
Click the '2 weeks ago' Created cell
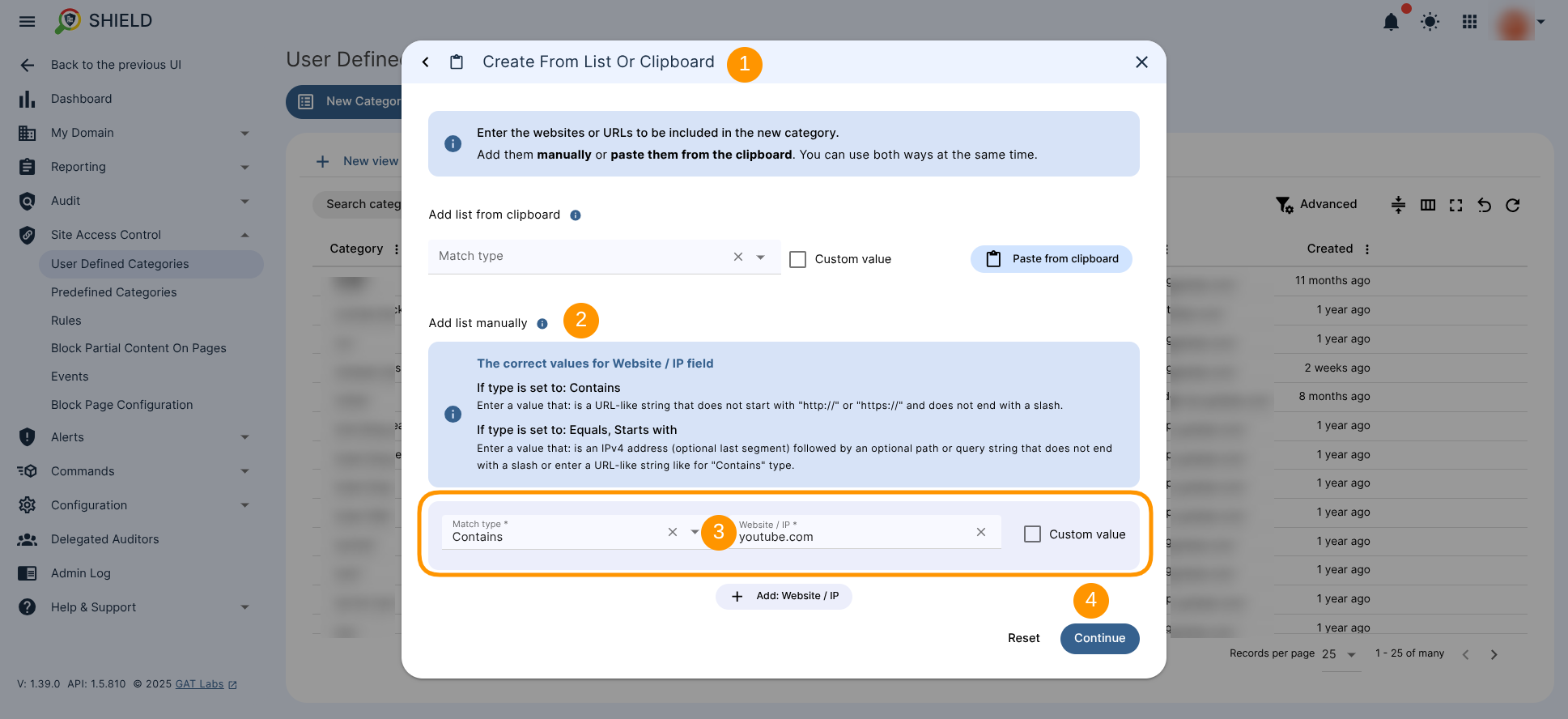(1337, 368)
